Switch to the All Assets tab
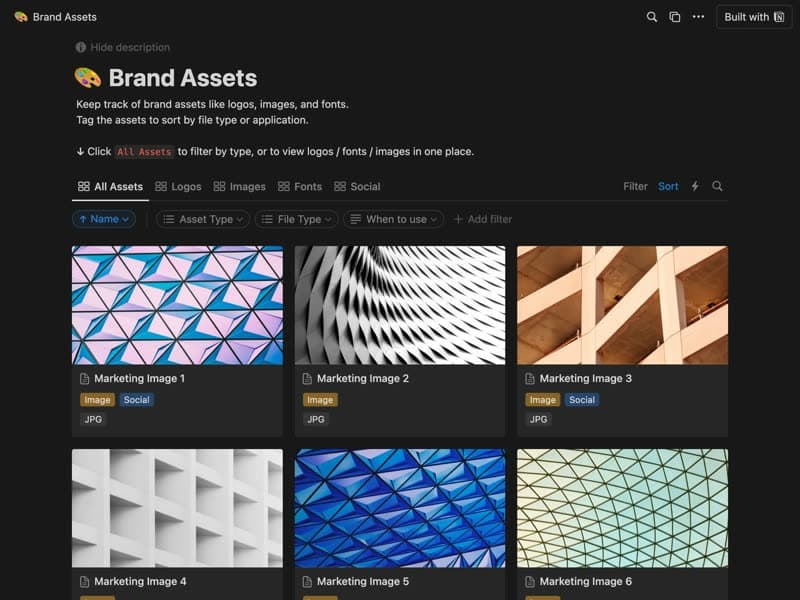The height and width of the screenshot is (600, 800). (110, 187)
